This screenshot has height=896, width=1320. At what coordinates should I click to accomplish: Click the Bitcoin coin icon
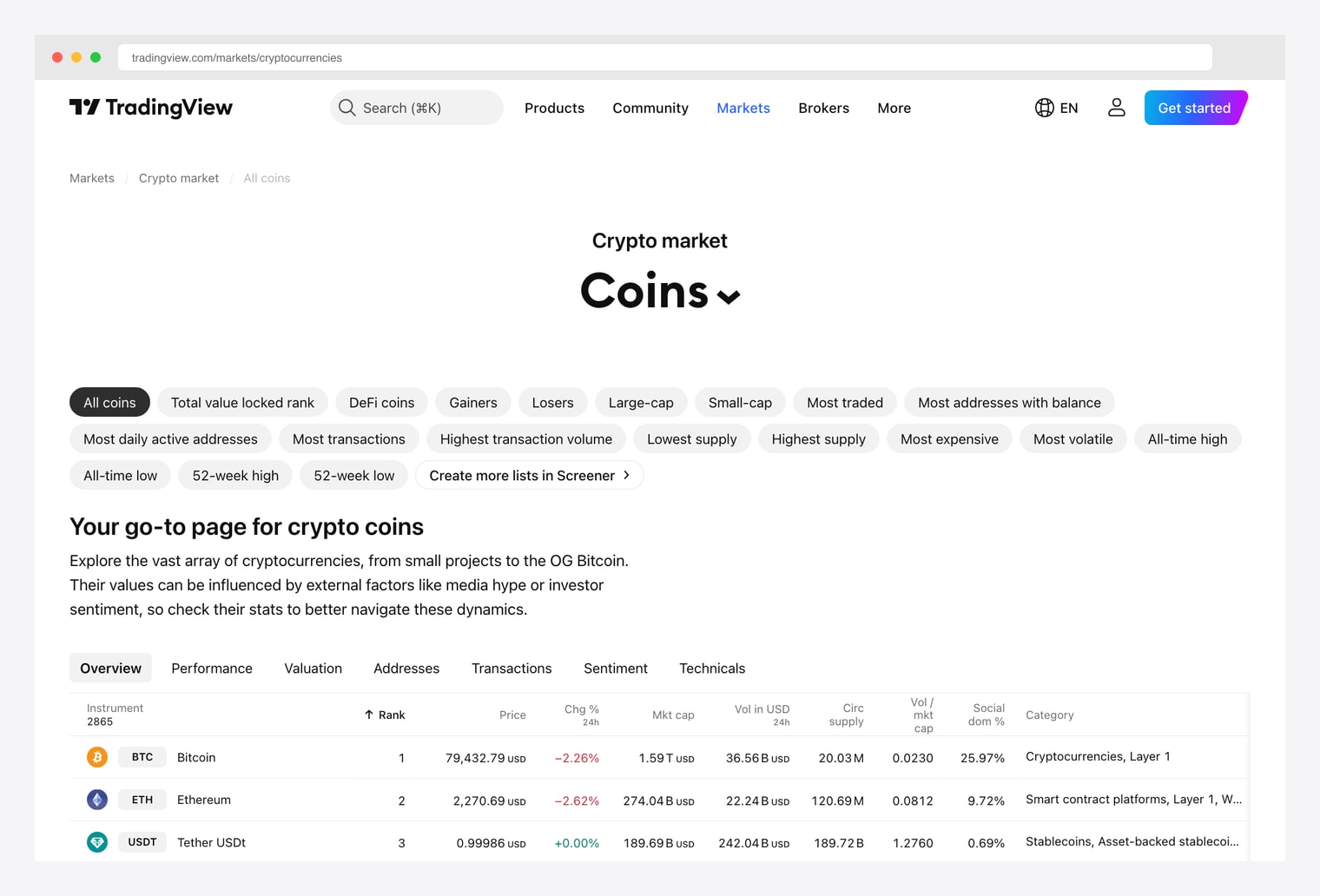(x=97, y=757)
